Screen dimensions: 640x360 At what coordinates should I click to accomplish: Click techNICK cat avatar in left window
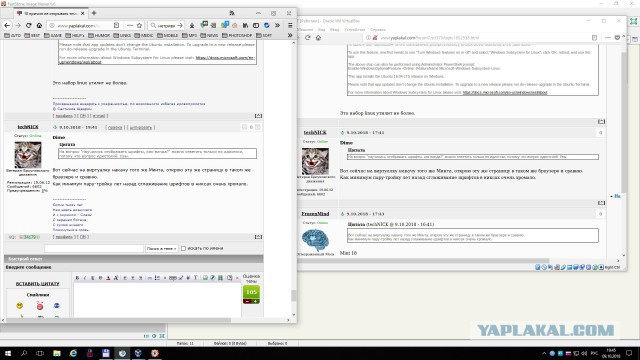pyautogui.click(x=28, y=155)
